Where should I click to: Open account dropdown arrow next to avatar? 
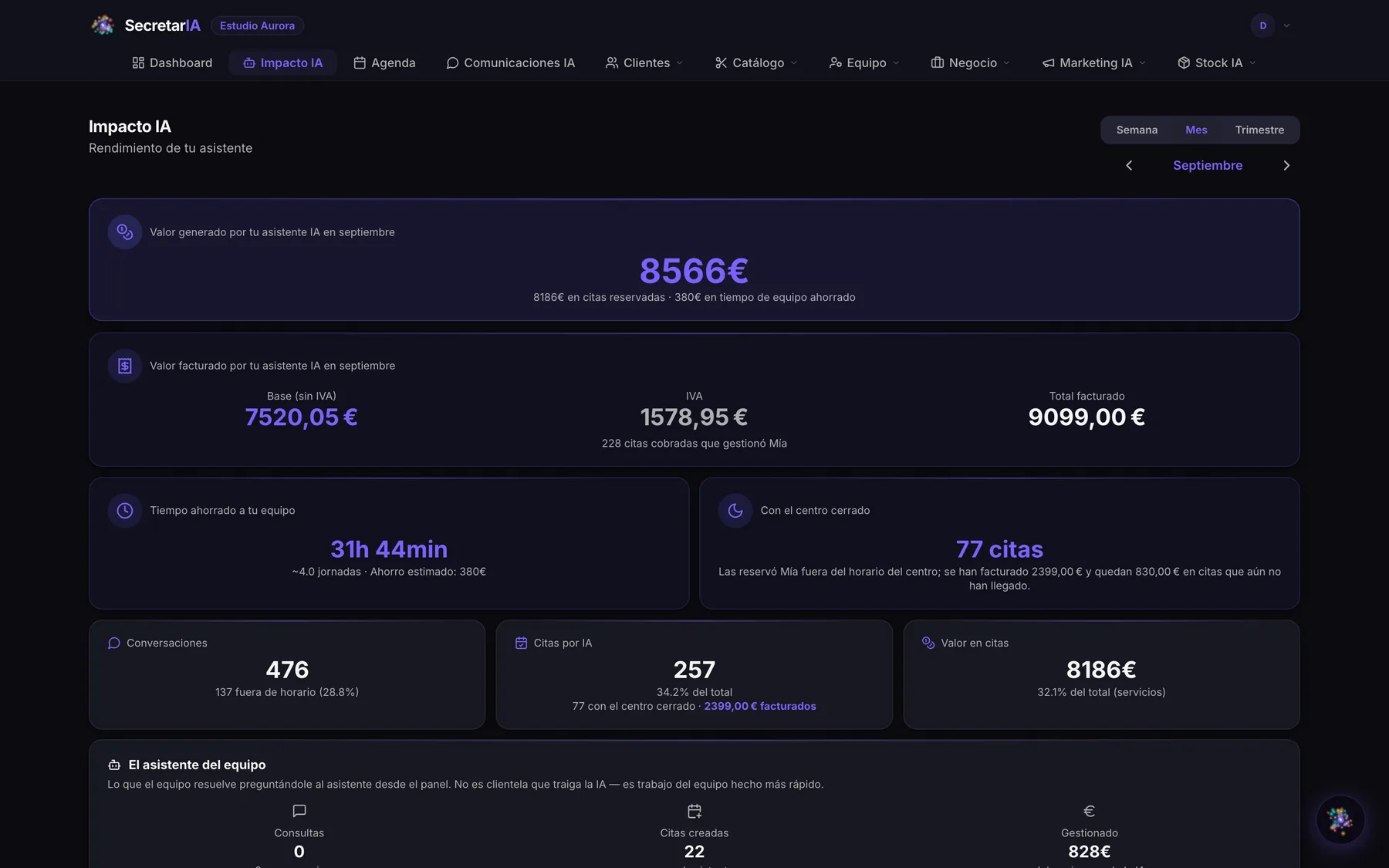(1286, 25)
